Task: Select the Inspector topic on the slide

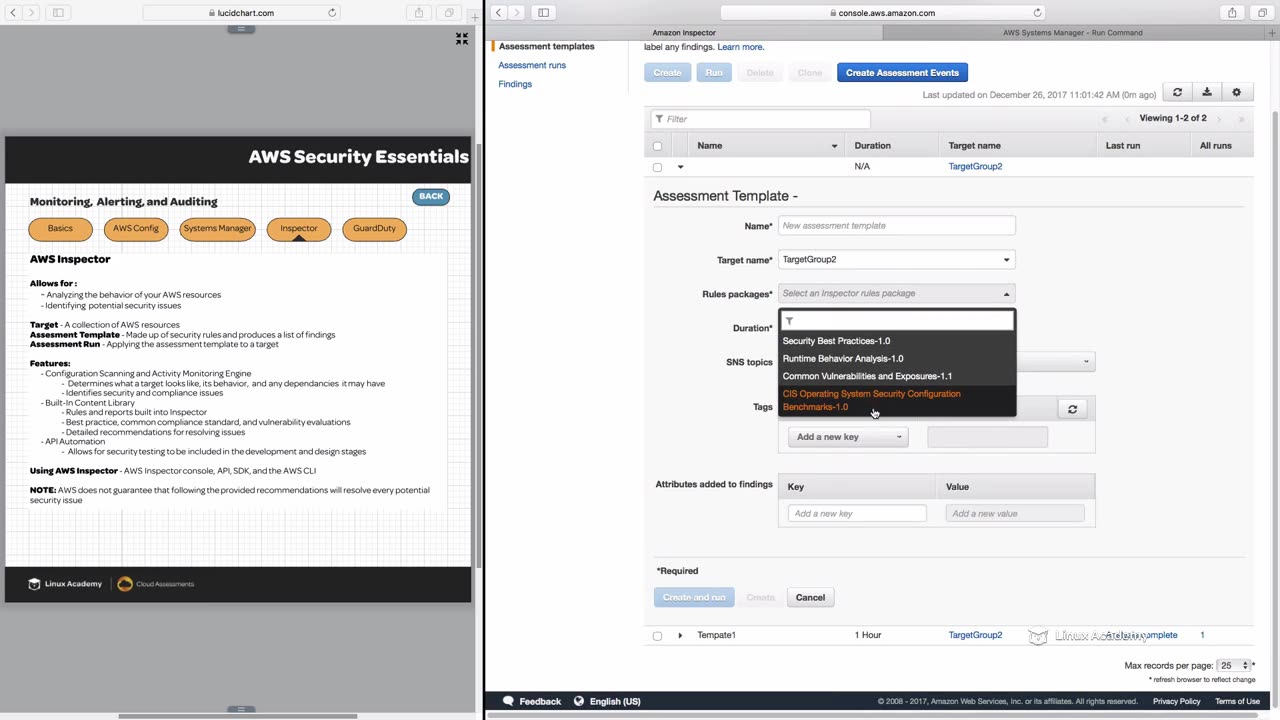Action: (298, 229)
